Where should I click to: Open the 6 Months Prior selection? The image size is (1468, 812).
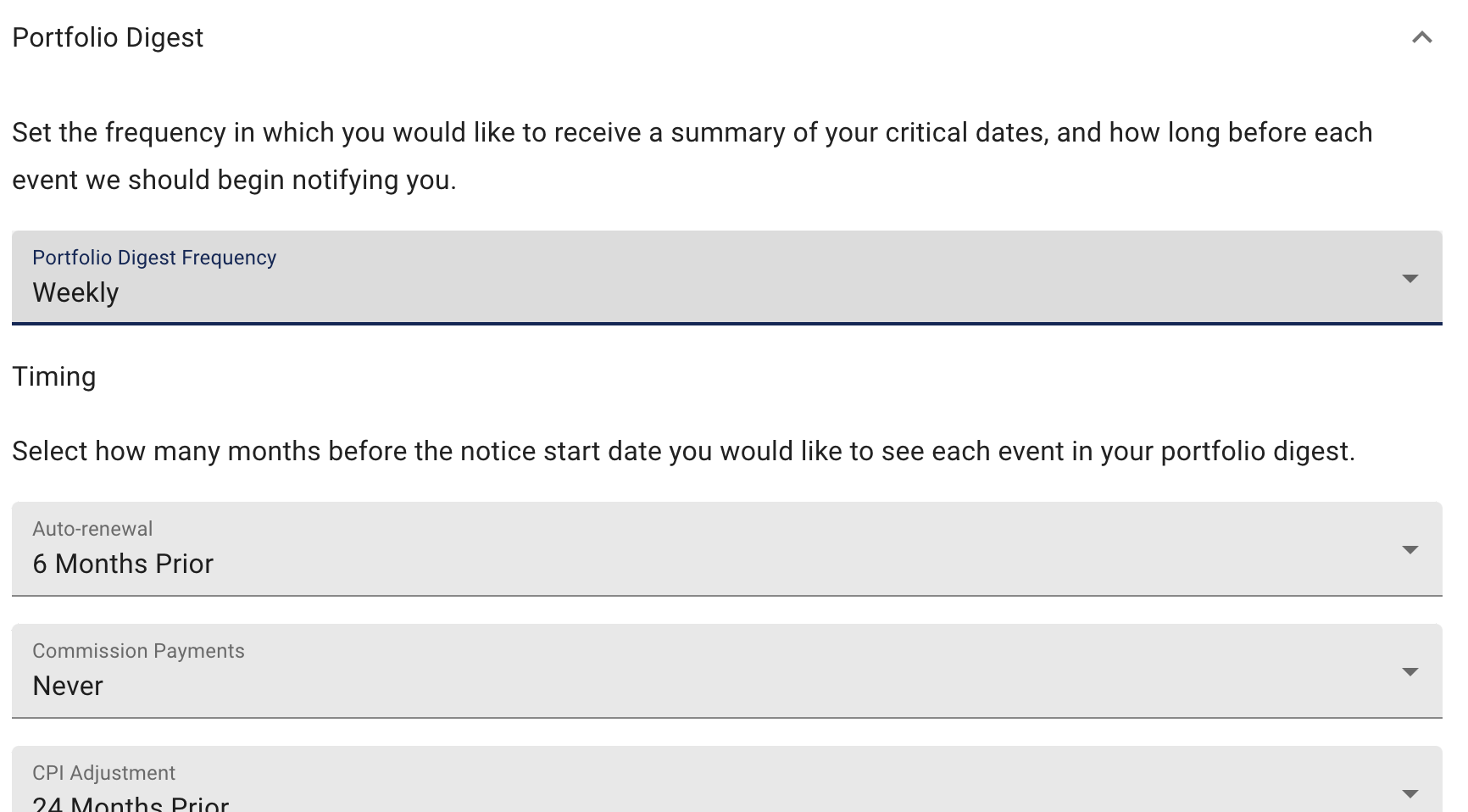123,565
